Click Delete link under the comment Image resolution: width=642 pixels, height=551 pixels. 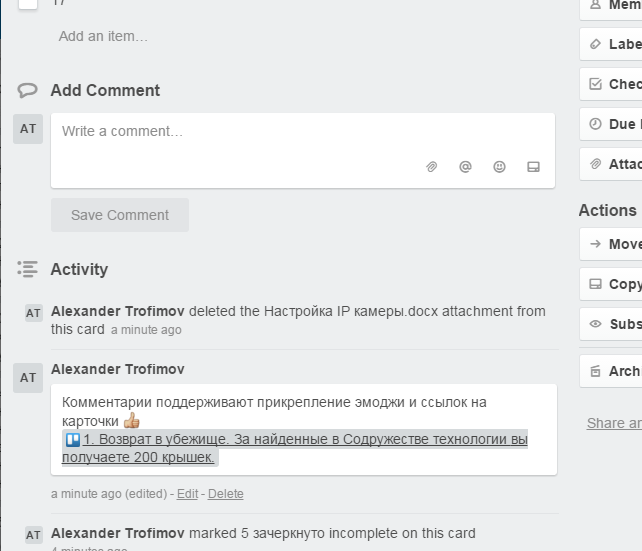click(225, 494)
